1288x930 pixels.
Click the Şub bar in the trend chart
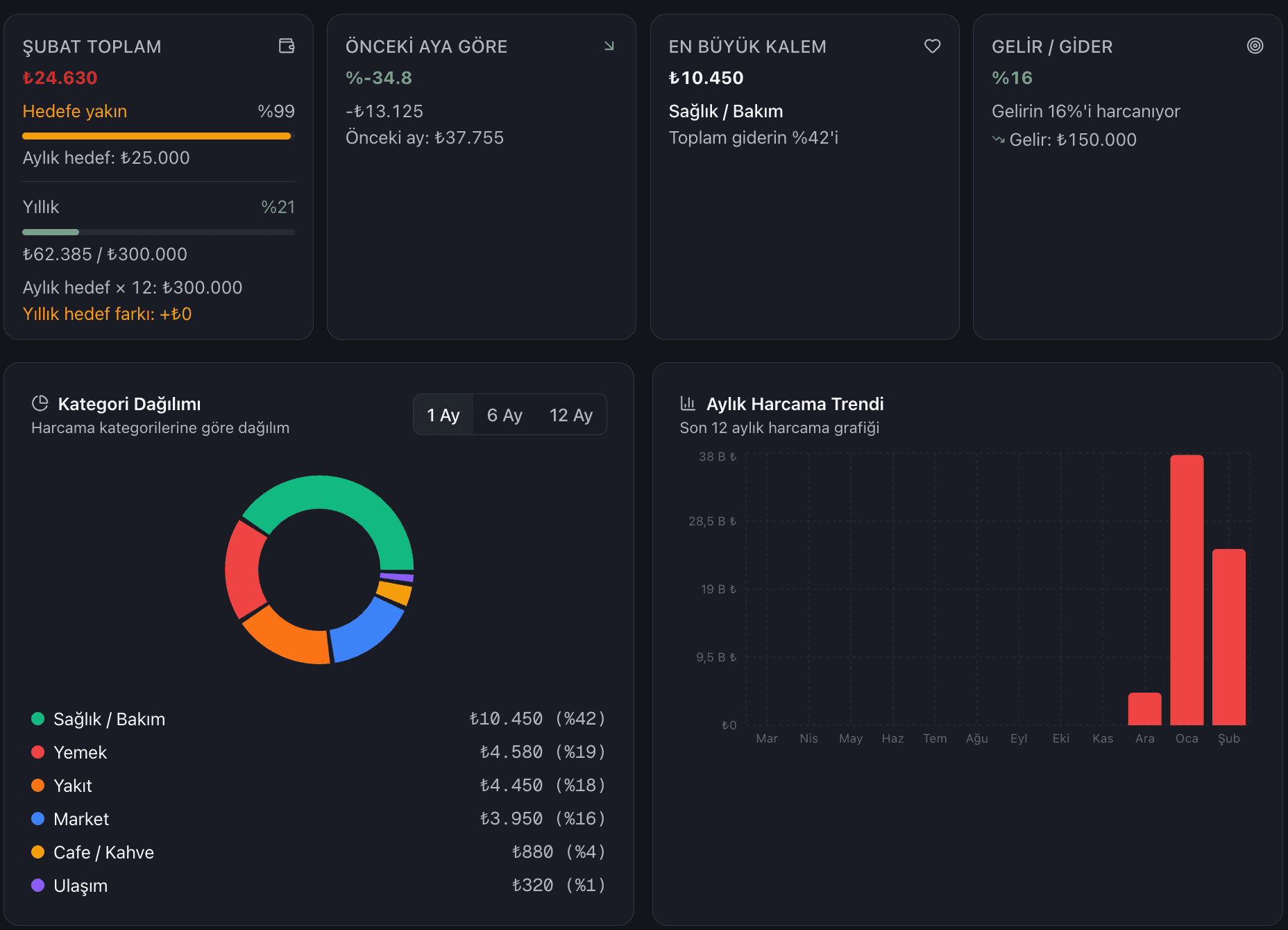point(1228,637)
